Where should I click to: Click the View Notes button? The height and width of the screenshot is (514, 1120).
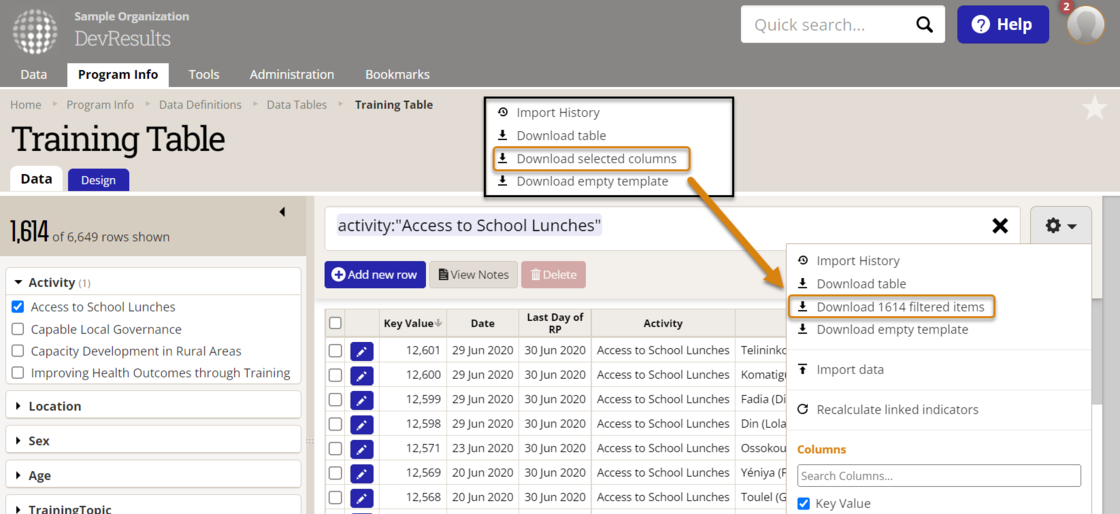474,275
